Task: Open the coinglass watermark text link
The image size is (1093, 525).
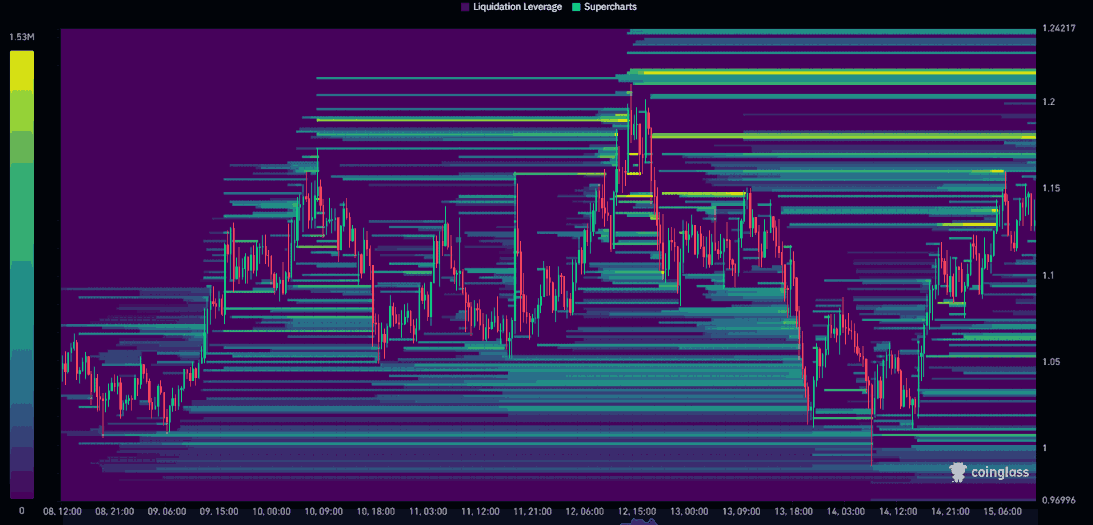Action: pos(999,474)
